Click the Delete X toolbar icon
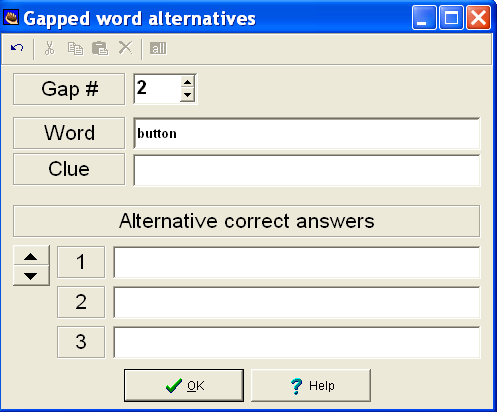This screenshot has width=497, height=412. (126, 48)
